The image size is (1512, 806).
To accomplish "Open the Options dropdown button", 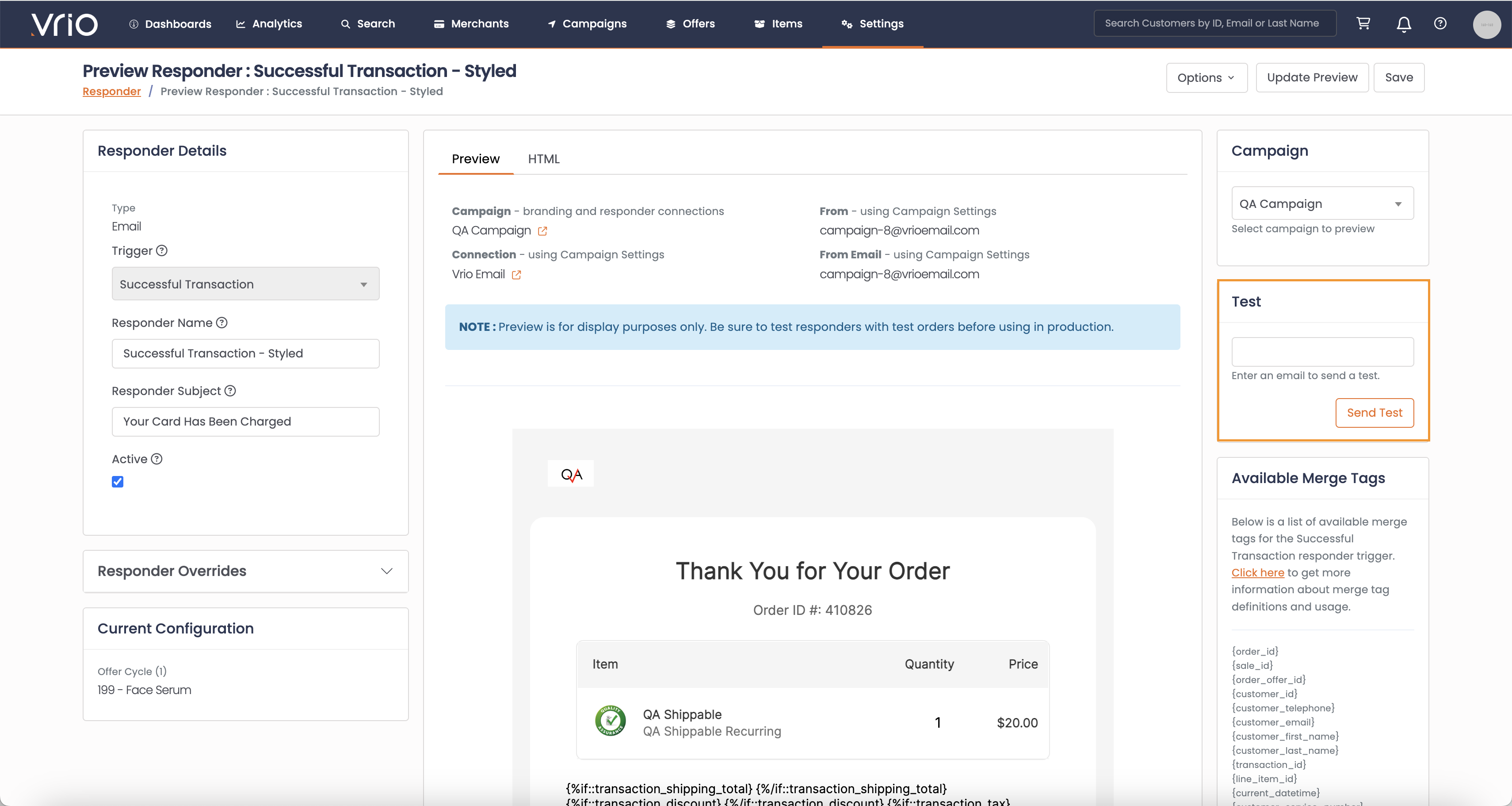I will (1206, 77).
